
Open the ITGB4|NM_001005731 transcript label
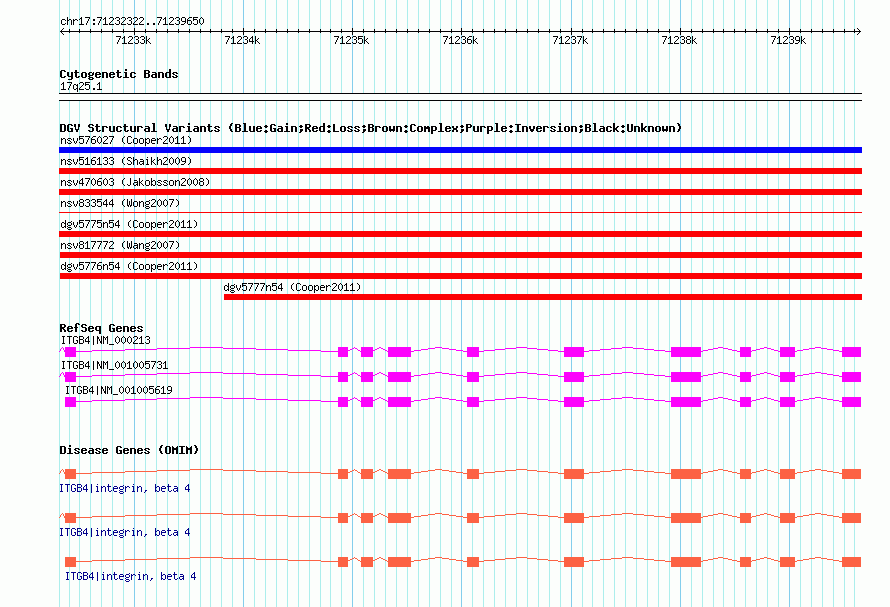click(x=115, y=365)
